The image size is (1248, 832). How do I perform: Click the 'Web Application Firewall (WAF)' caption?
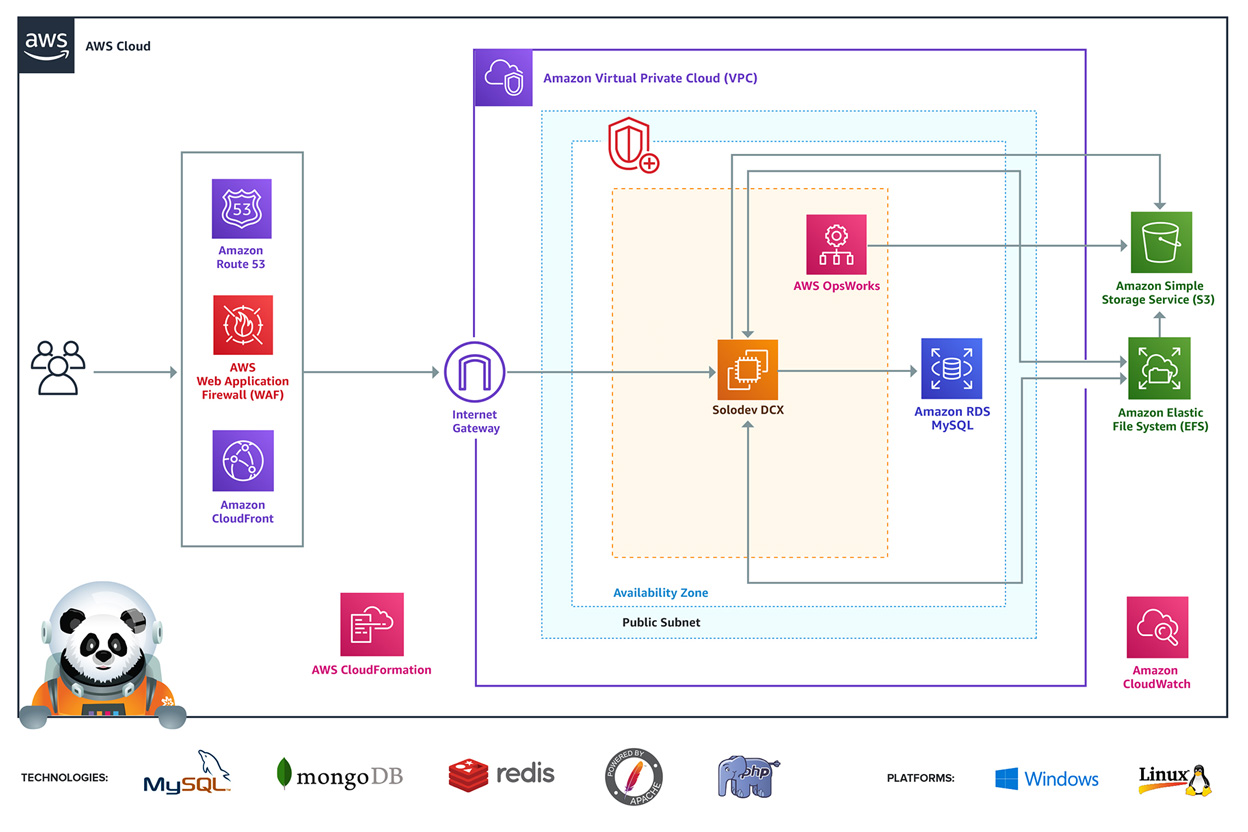click(x=243, y=388)
